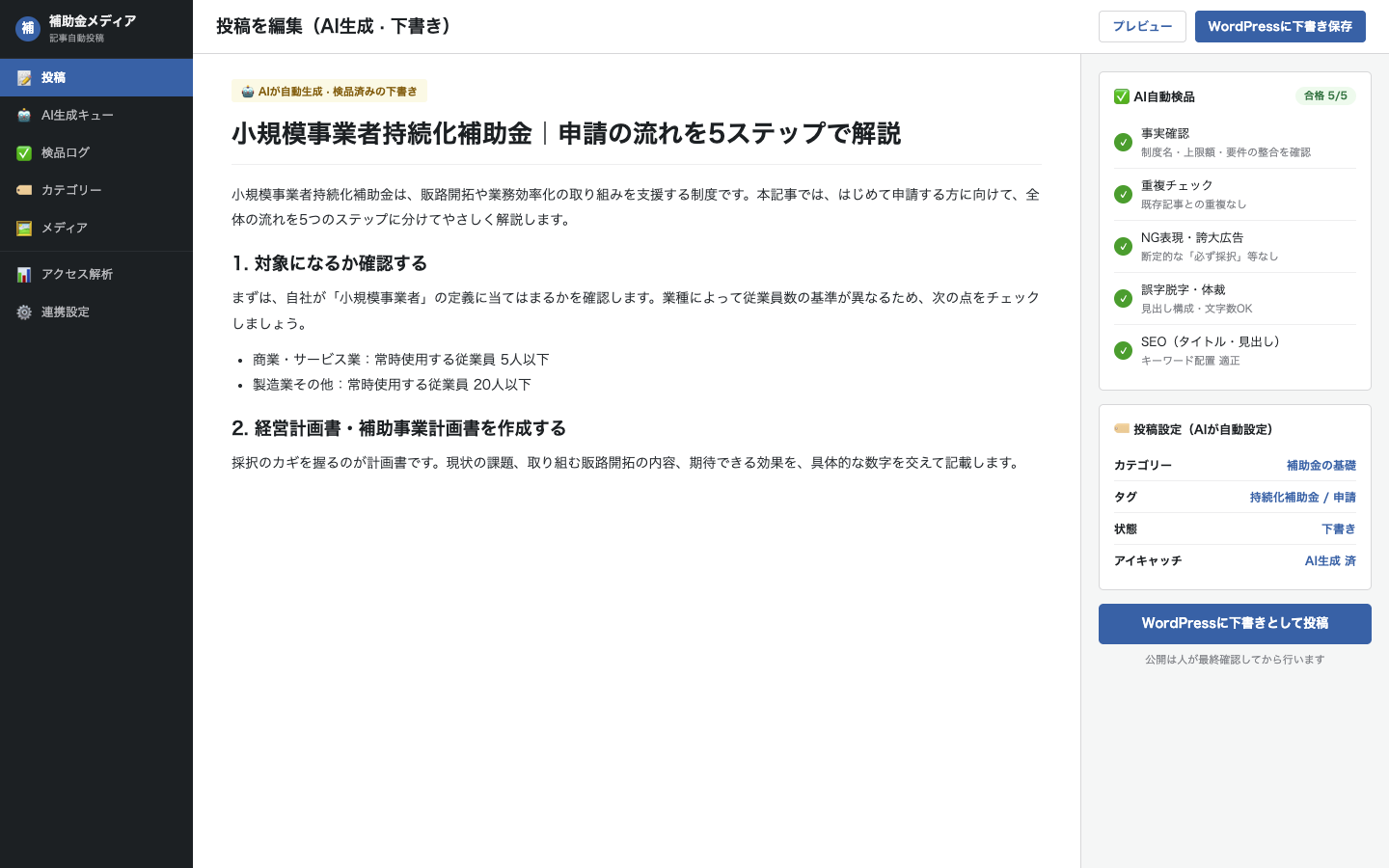The height and width of the screenshot is (868, 1389).
Task: Click the intro paragraph of the article
Action: click(637, 207)
